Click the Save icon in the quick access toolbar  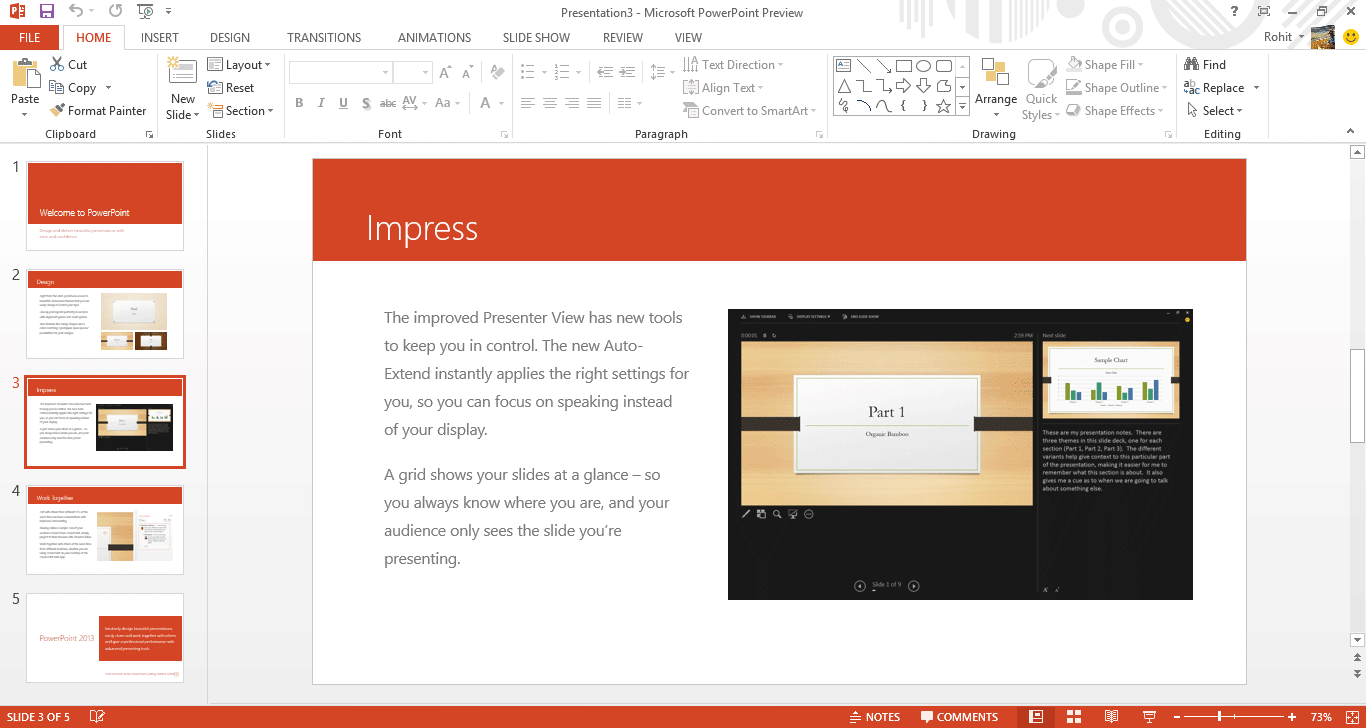point(46,12)
